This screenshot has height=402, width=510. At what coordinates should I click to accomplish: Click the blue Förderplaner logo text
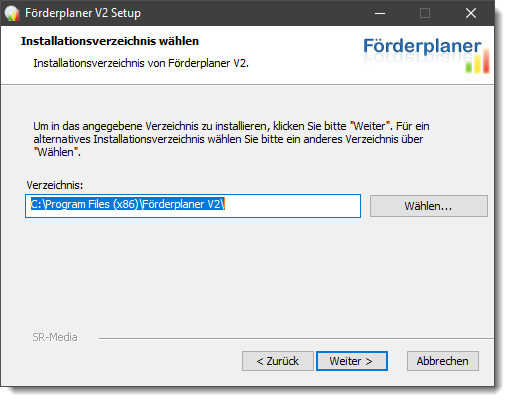[x=422, y=46]
